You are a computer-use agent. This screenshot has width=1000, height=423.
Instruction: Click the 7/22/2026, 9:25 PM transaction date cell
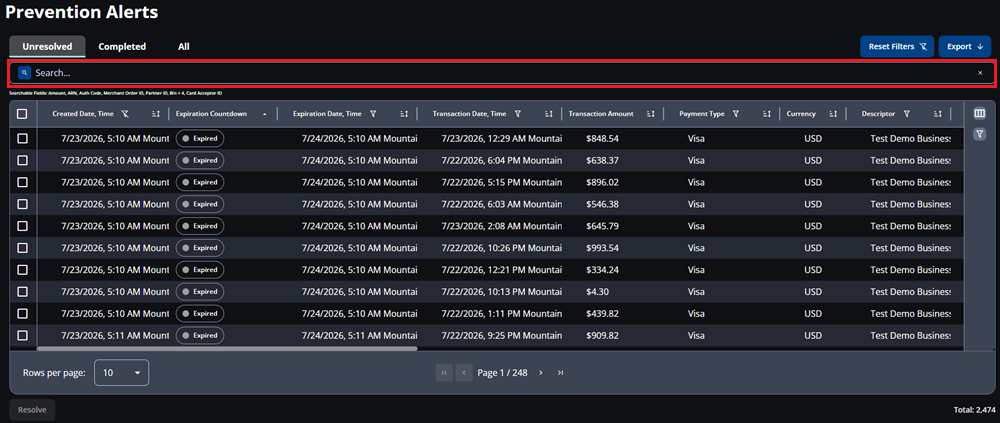[x=501, y=335]
